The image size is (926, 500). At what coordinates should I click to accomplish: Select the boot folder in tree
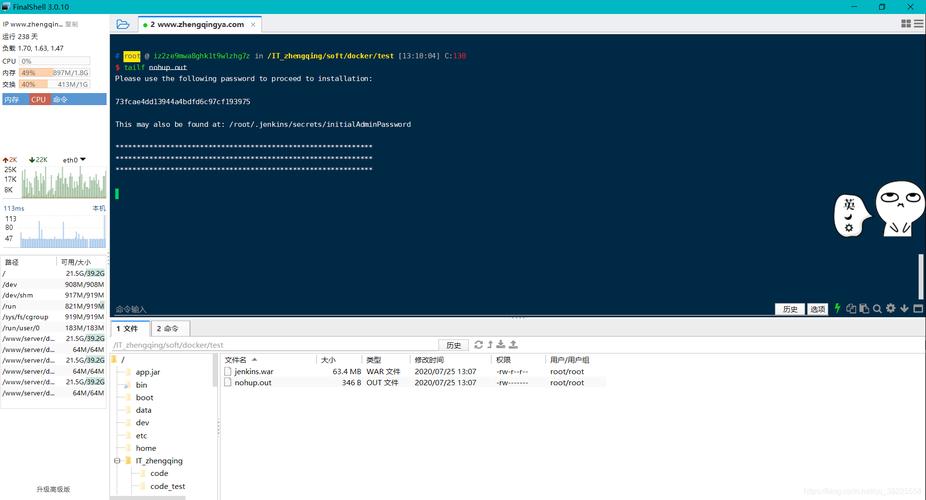pyautogui.click(x=144, y=397)
